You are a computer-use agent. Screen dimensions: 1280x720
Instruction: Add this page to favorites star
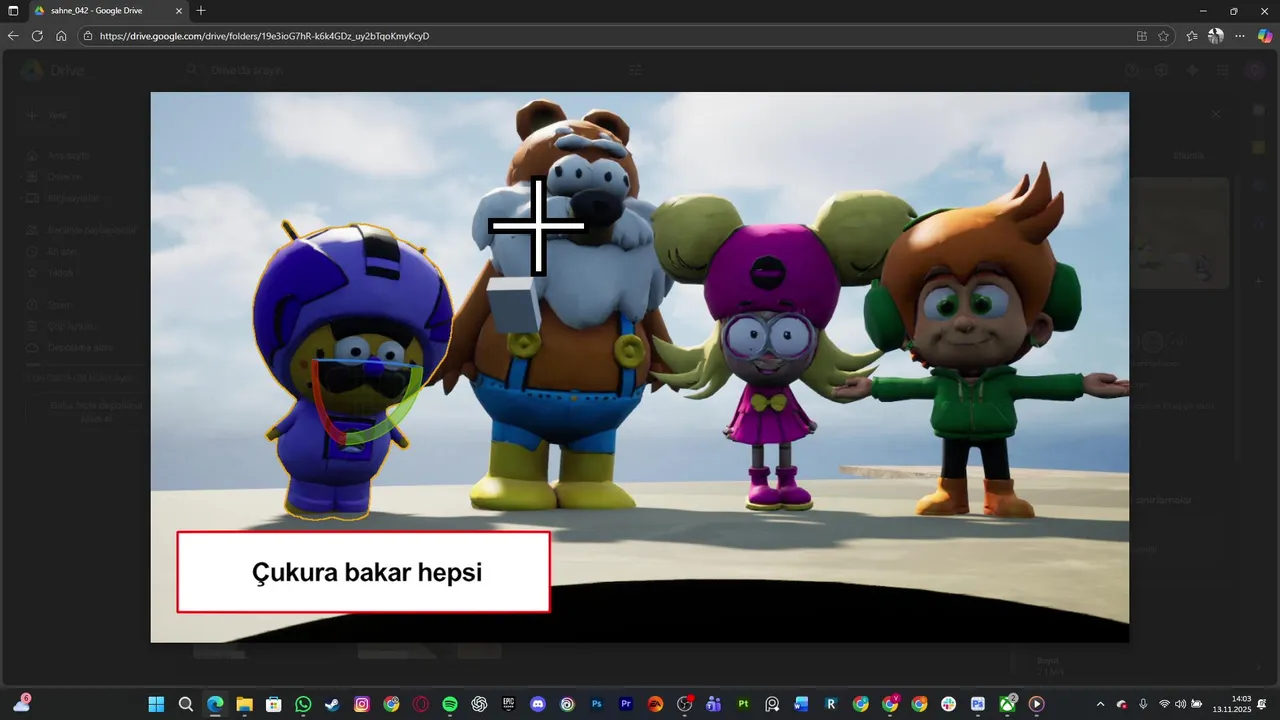(x=1164, y=36)
